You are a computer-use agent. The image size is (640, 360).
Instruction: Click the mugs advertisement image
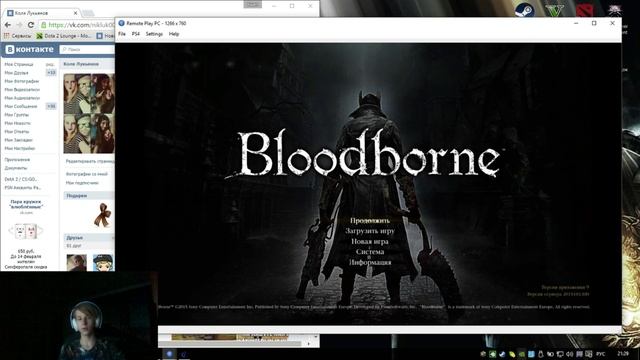coord(25,231)
